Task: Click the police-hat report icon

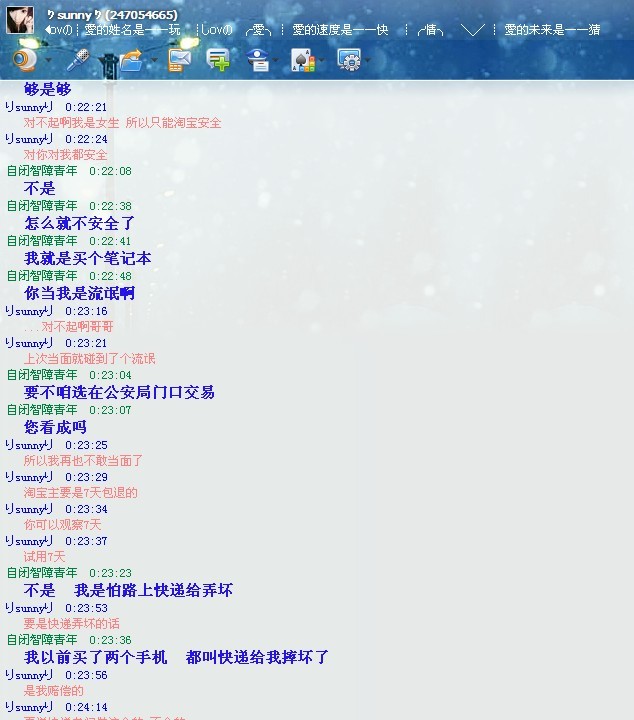Action: [x=257, y=60]
